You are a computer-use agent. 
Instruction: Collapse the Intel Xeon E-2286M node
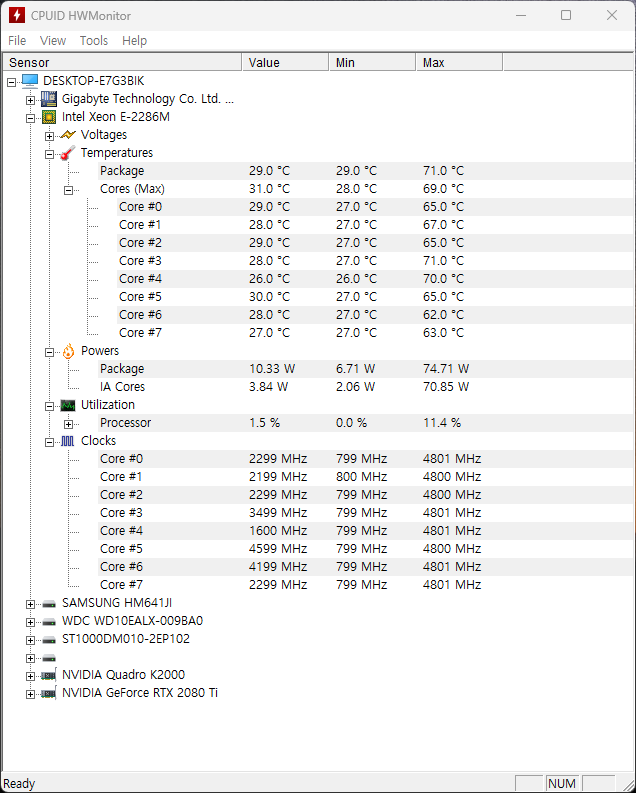point(30,118)
